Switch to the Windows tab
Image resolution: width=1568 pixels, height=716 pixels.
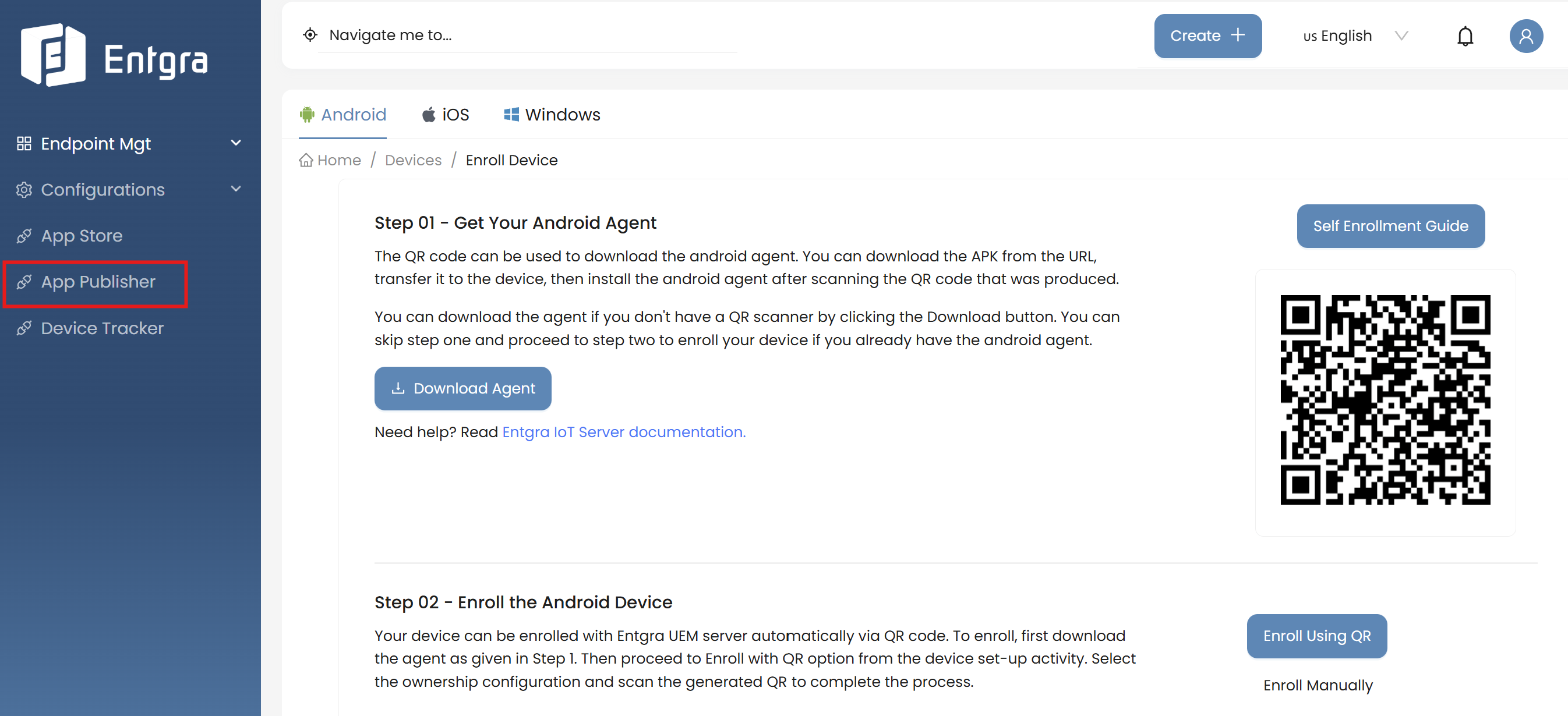tap(552, 114)
